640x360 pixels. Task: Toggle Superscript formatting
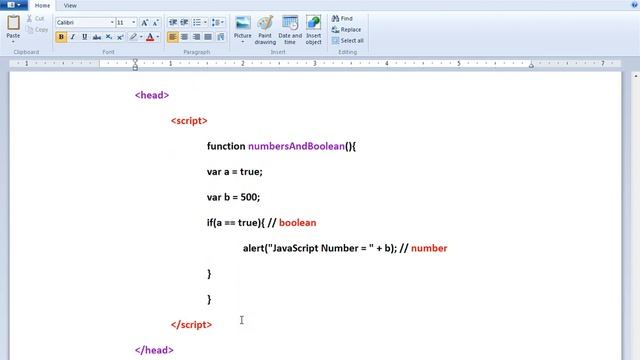tap(120, 37)
